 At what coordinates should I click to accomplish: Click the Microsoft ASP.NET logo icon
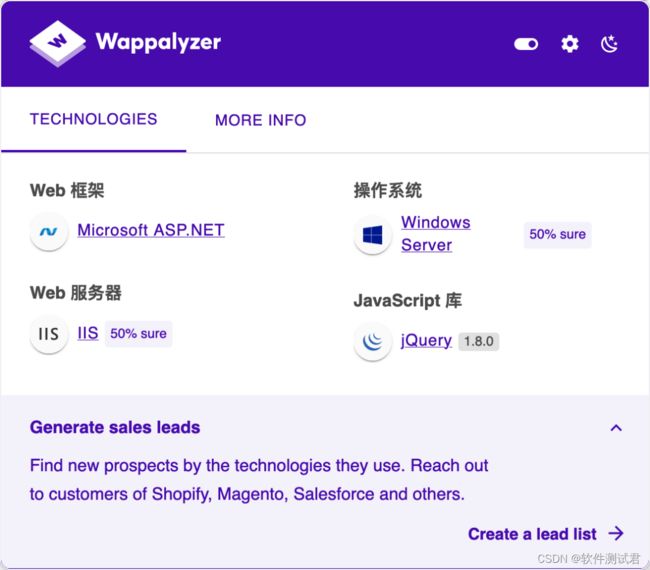(49, 232)
